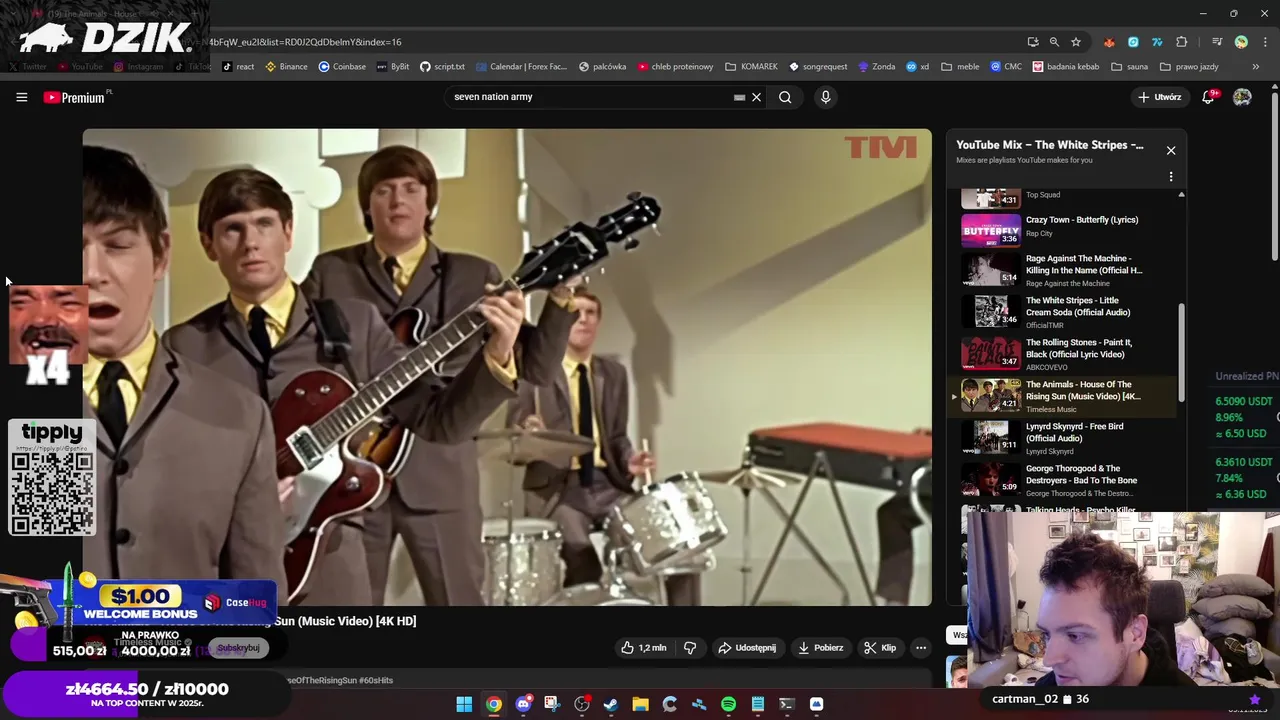
Task: Select The Animals - House Of The Rising Sun entry
Action: 1060,396
